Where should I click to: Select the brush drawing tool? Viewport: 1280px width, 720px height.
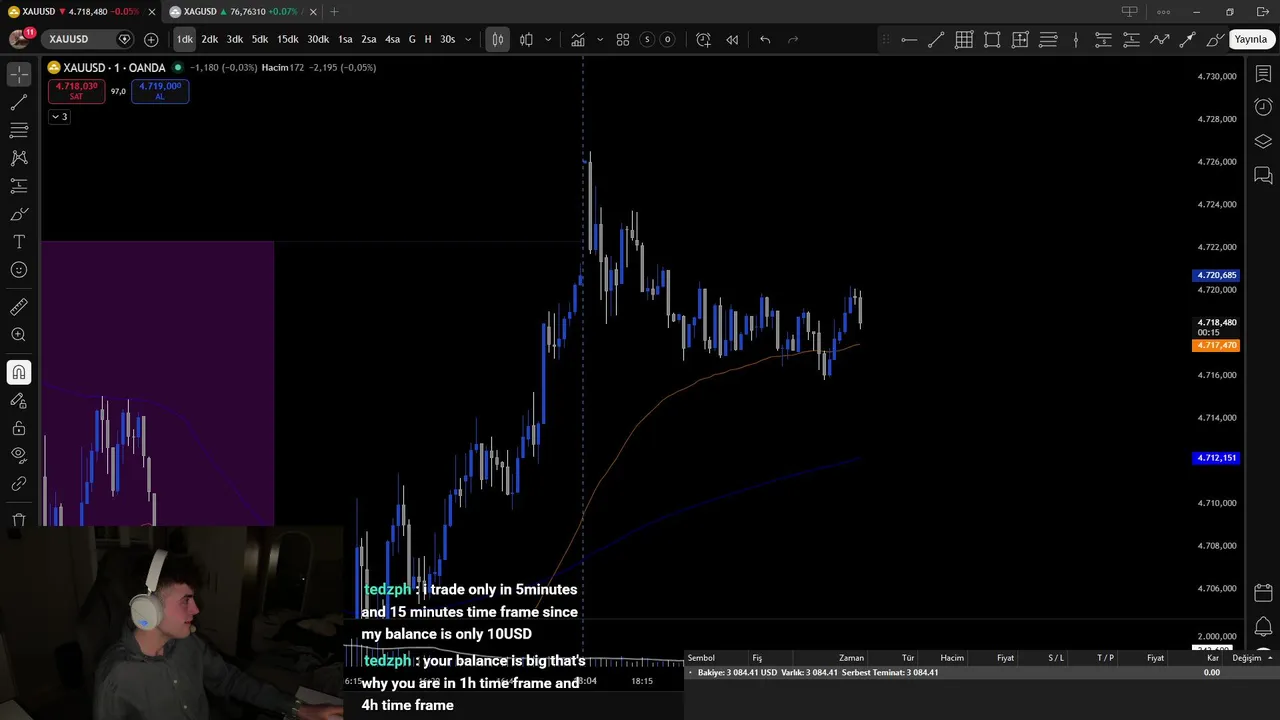[x=19, y=214]
